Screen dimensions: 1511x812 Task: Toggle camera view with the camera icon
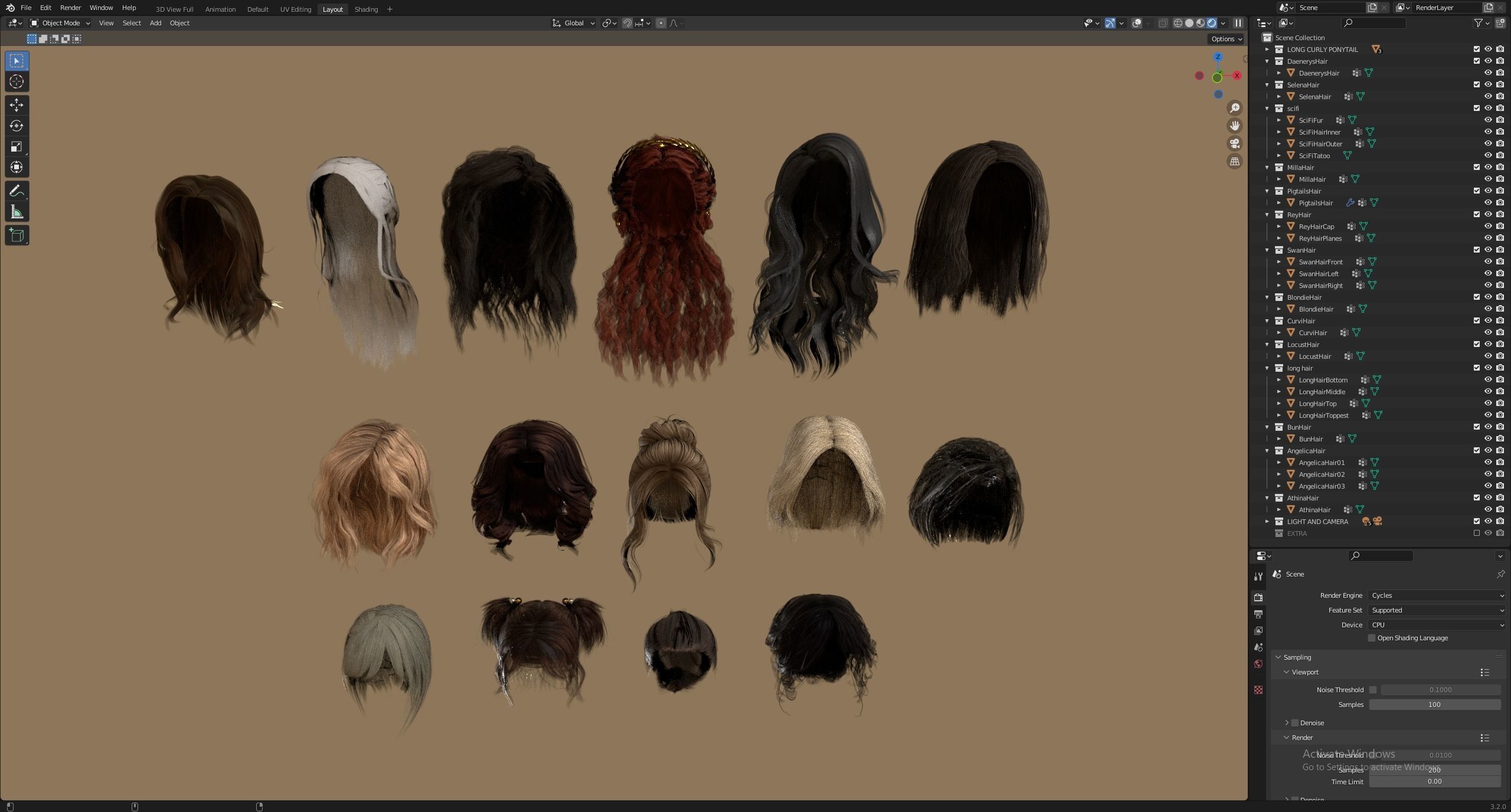point(1235,143)
